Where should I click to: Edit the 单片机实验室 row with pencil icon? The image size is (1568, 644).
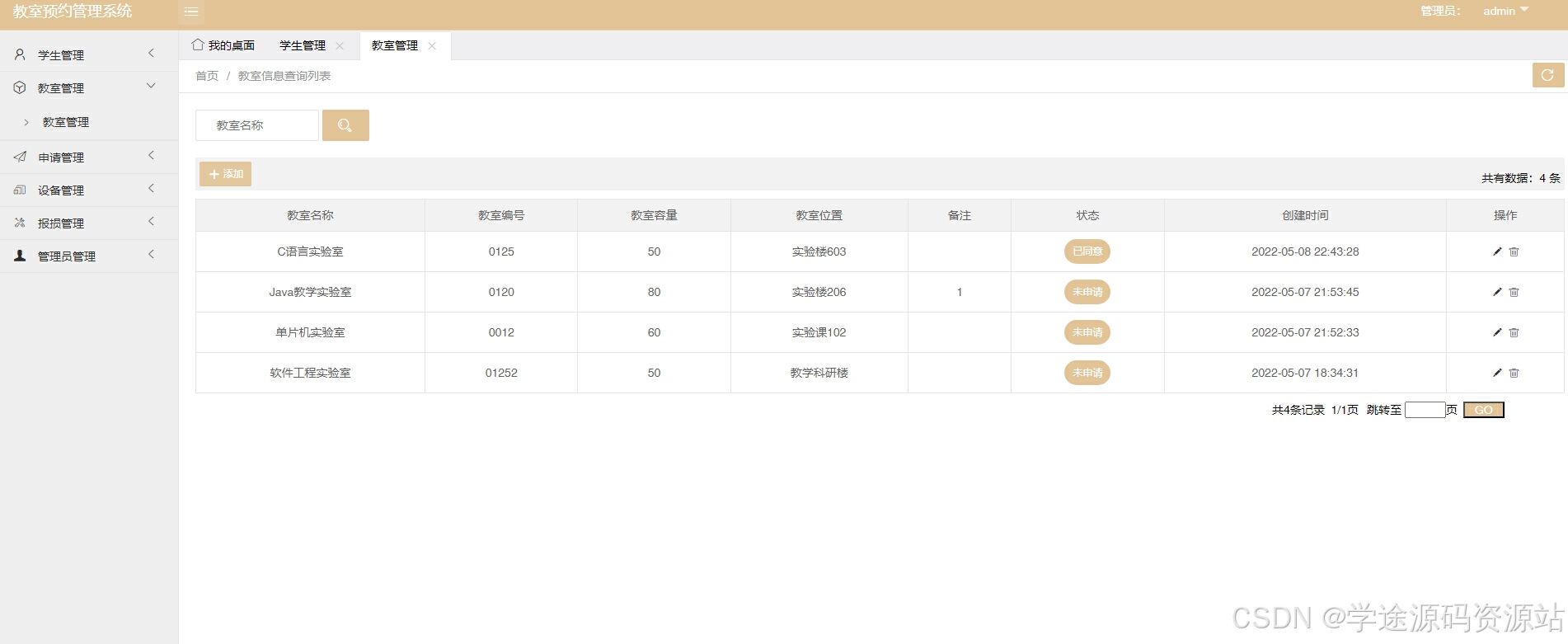click(1497, 332)
